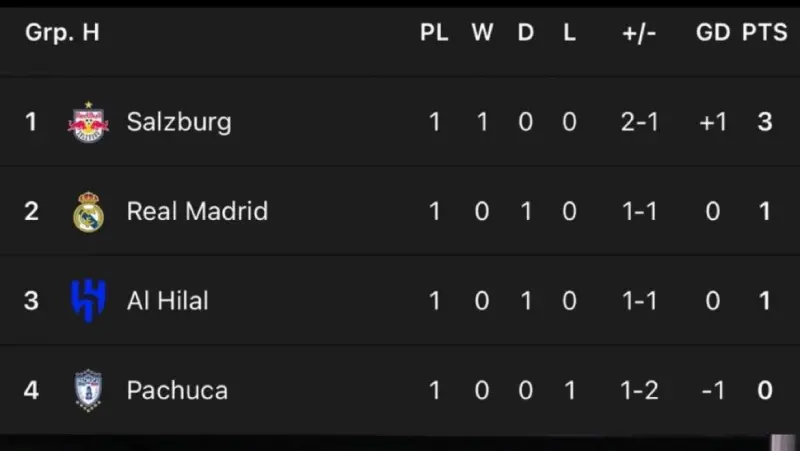Click the Al Hilal club logo
Viewport: 800px width, 451px height.
click(88, 300)
